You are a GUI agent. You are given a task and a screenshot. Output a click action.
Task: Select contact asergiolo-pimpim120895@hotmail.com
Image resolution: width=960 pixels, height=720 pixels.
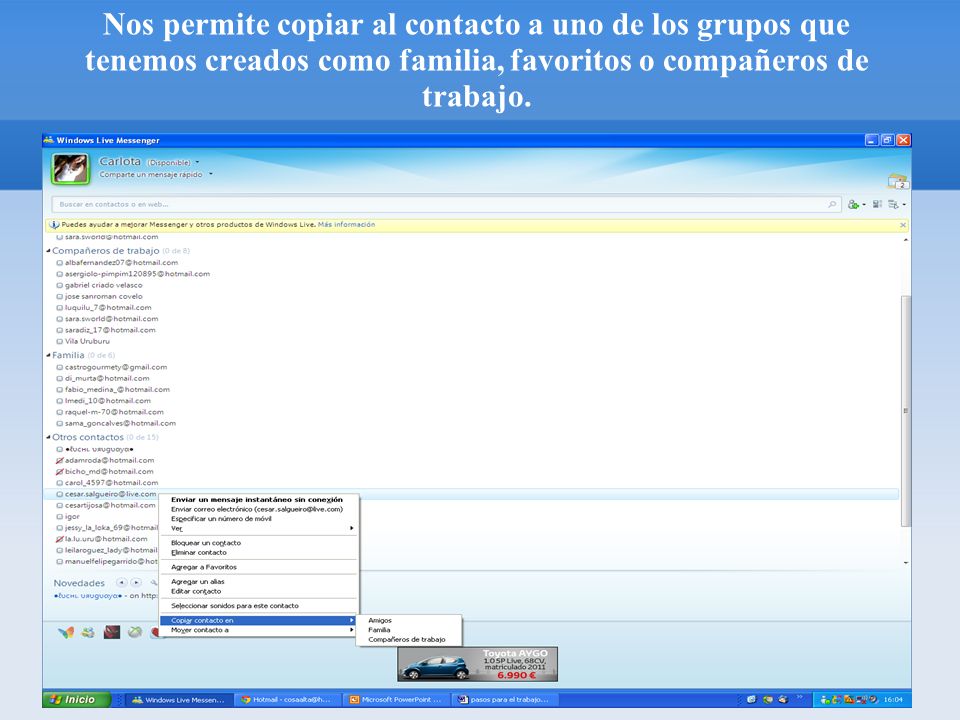coord(137,274)
